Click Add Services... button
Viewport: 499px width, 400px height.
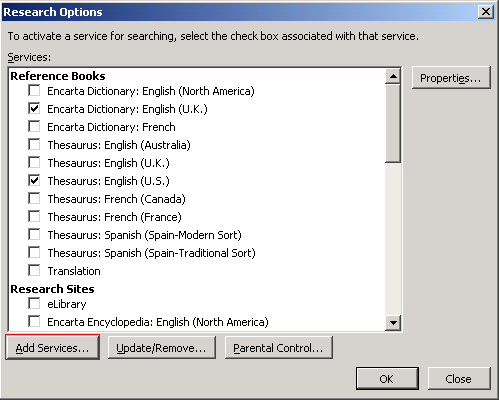[52, 348]
